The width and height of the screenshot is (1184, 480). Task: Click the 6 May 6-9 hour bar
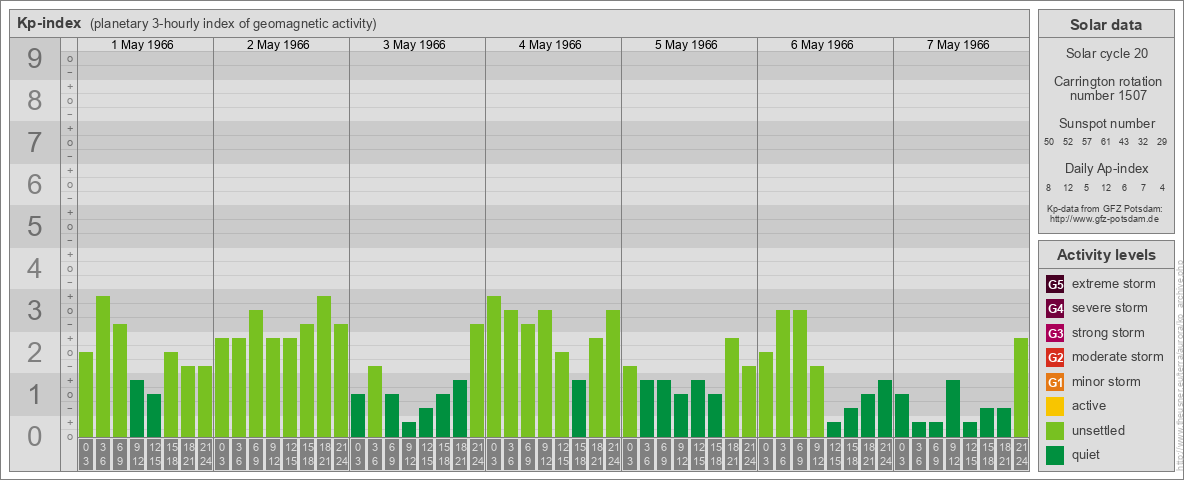(x=800, y=373)
